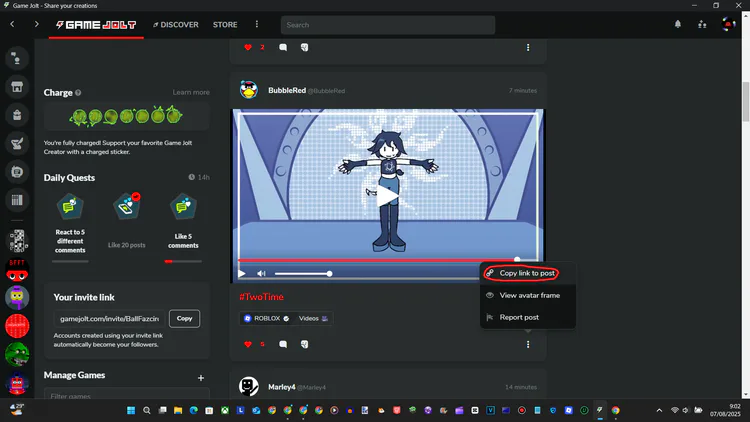Open taskbar Search magnifier

[147, 411]
